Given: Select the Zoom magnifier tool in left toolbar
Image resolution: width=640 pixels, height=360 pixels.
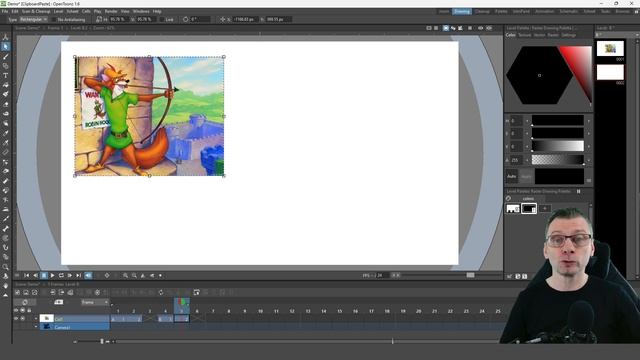Looking at the screenshot, I should (x=5, y=267).
